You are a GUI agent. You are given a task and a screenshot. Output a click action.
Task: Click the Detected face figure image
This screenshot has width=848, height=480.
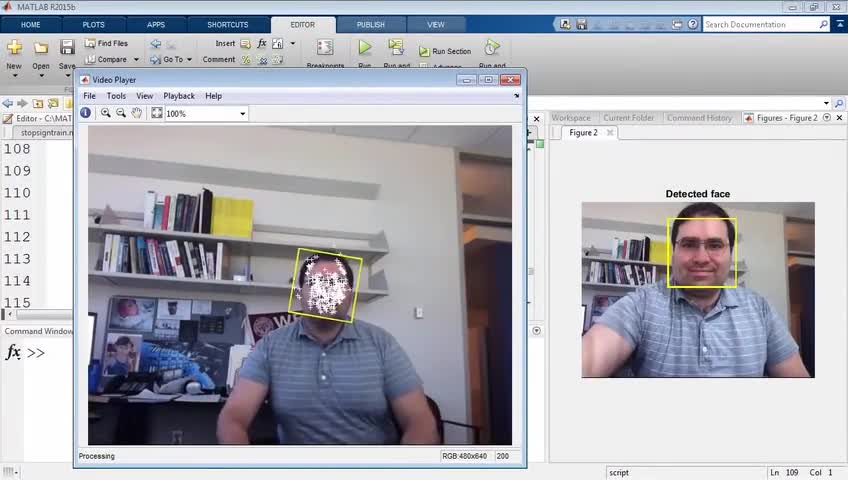point(698,290)
